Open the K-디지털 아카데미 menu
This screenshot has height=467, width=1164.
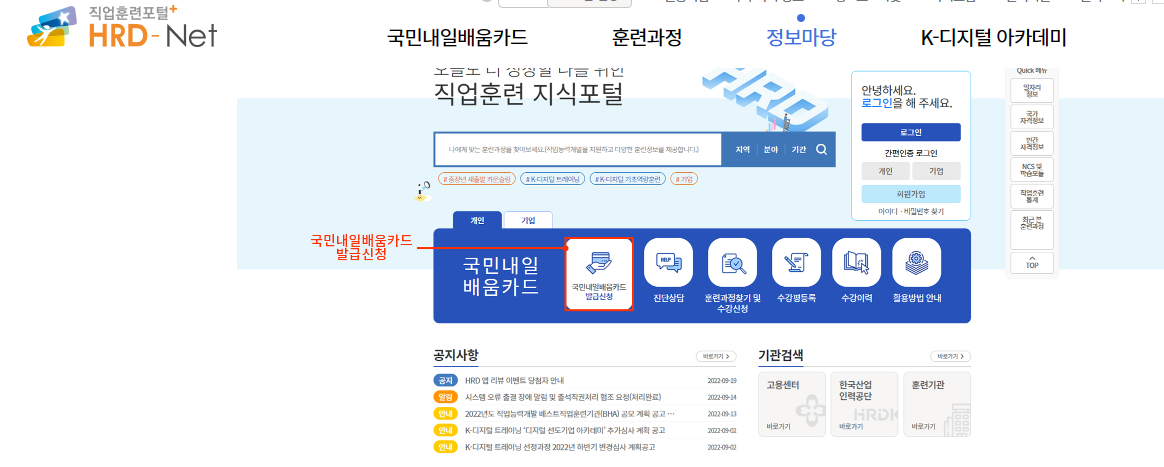pyautogui.click(x=993, y=37)
